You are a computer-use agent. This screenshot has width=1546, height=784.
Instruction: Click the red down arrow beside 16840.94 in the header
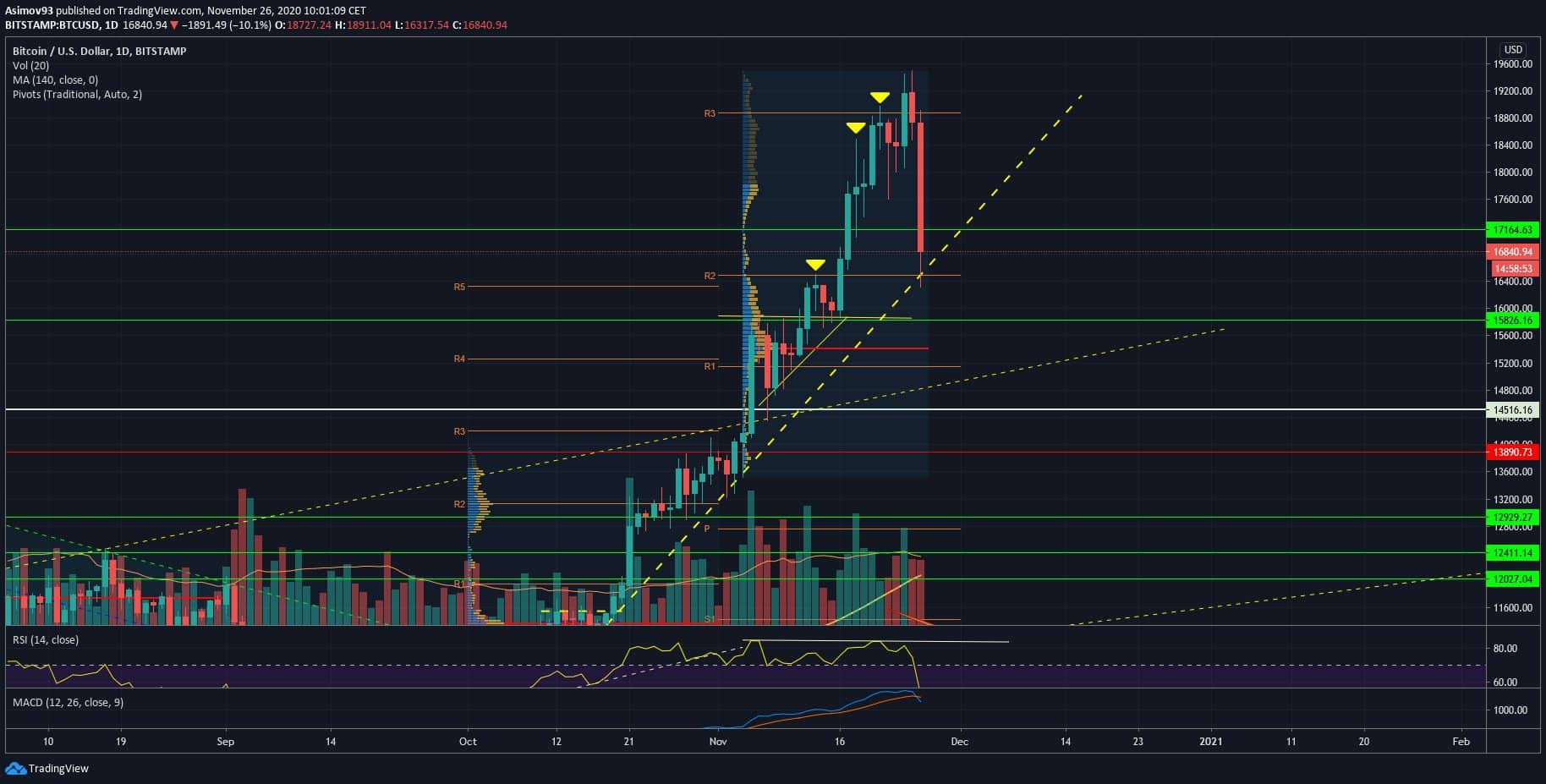(175, 25)
